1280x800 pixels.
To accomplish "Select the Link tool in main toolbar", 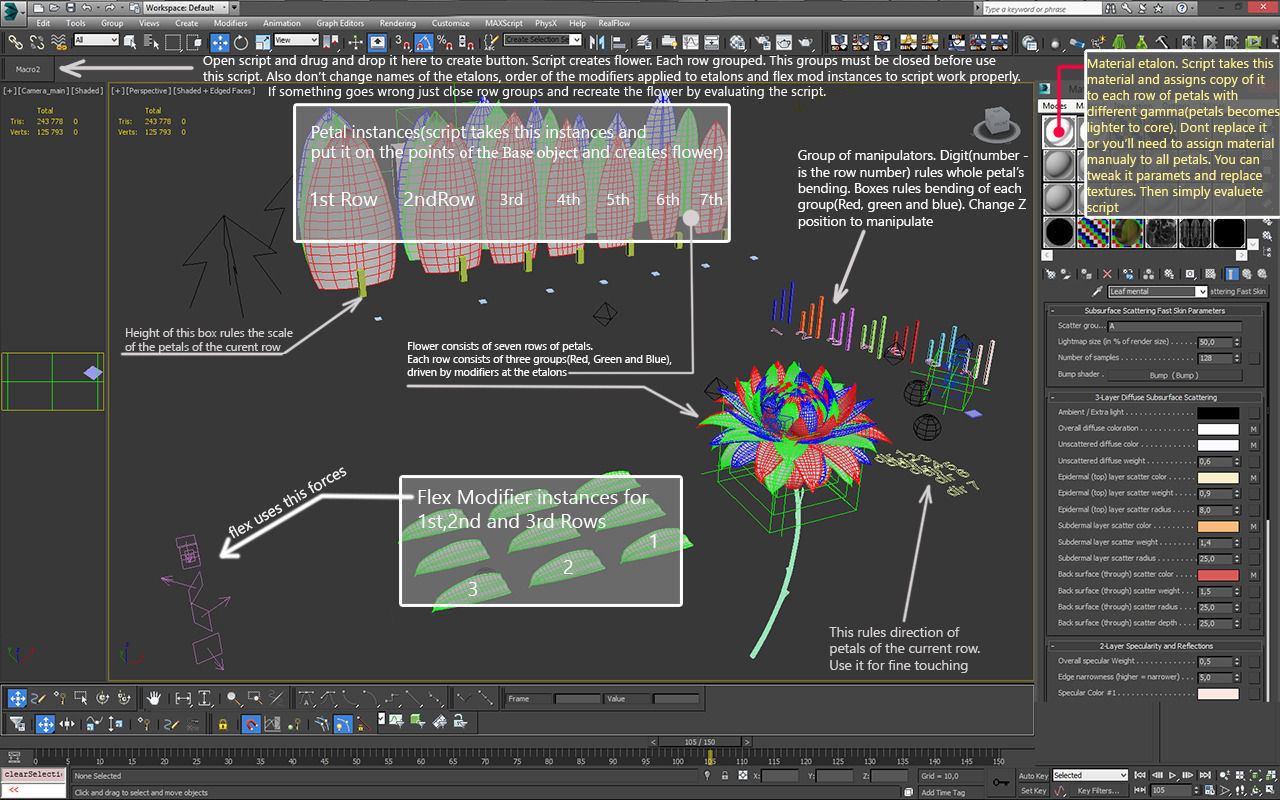I will coord(15,42).
